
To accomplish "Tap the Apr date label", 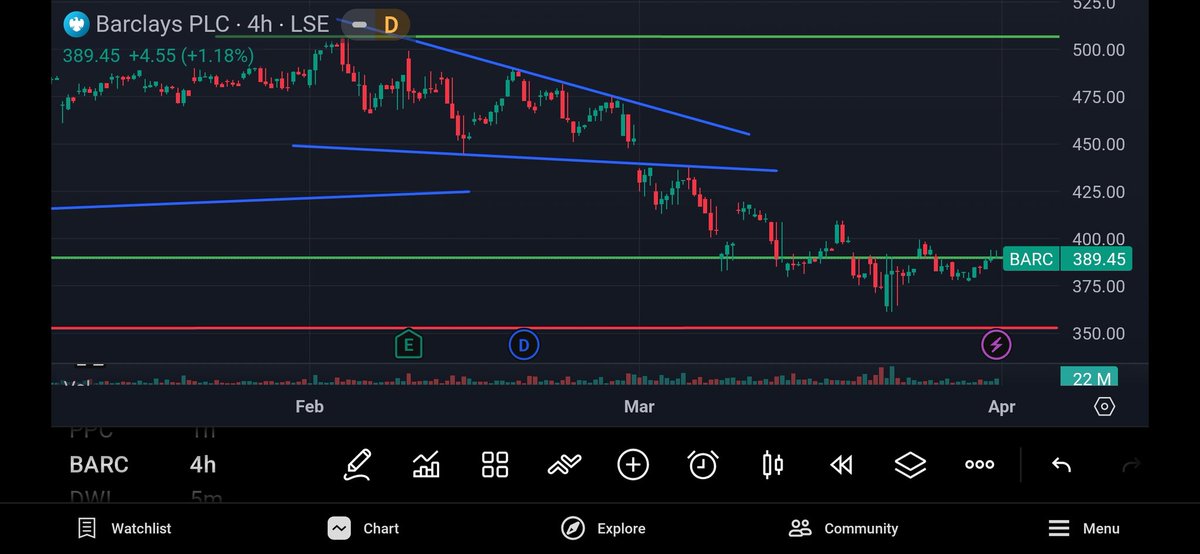I will pyautogui.click(x=1002, y=406).
